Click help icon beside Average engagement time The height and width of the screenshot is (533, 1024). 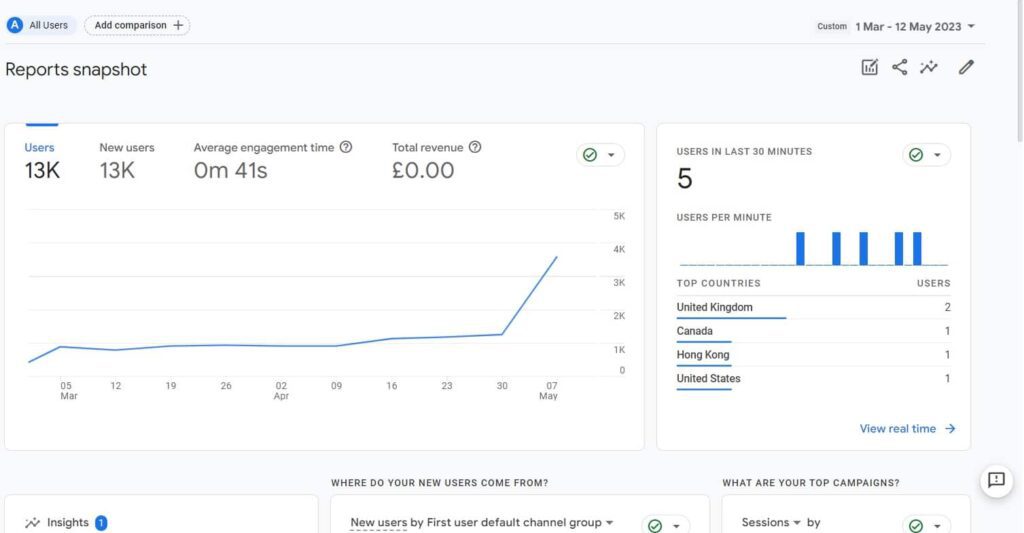click(x=346, y=147)
